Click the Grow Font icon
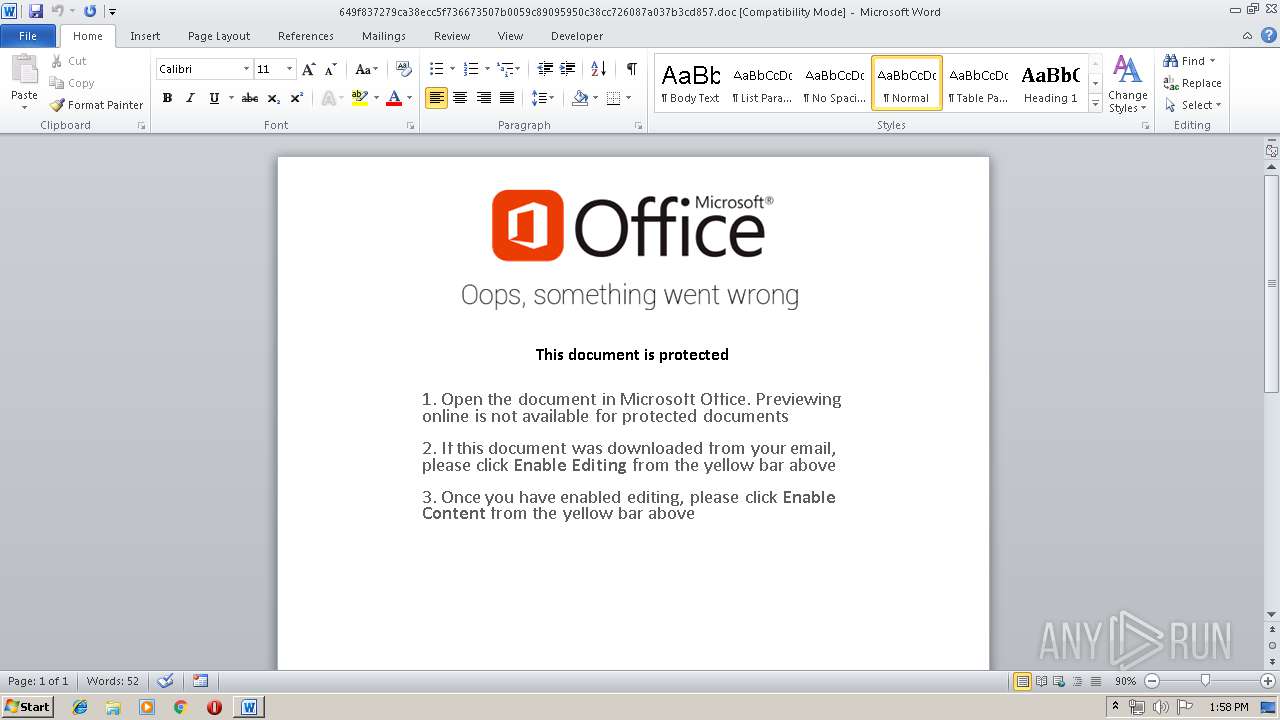 click(x=309, y=69)
